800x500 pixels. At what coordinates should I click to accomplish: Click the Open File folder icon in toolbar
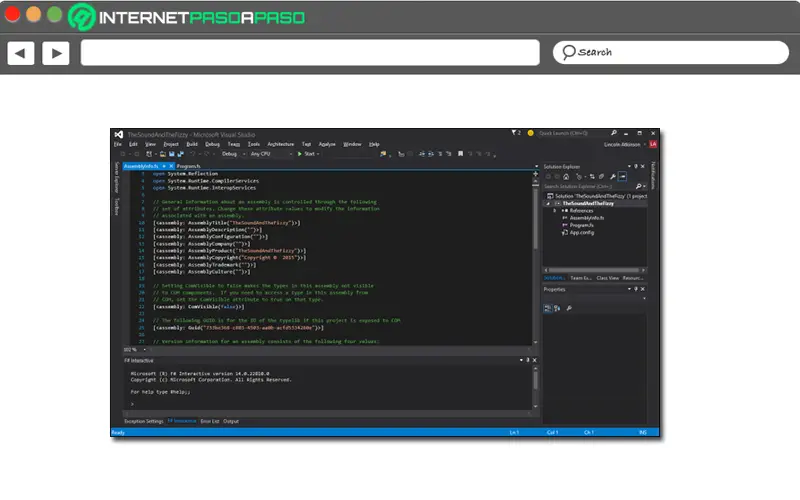(x=163, y=154)
